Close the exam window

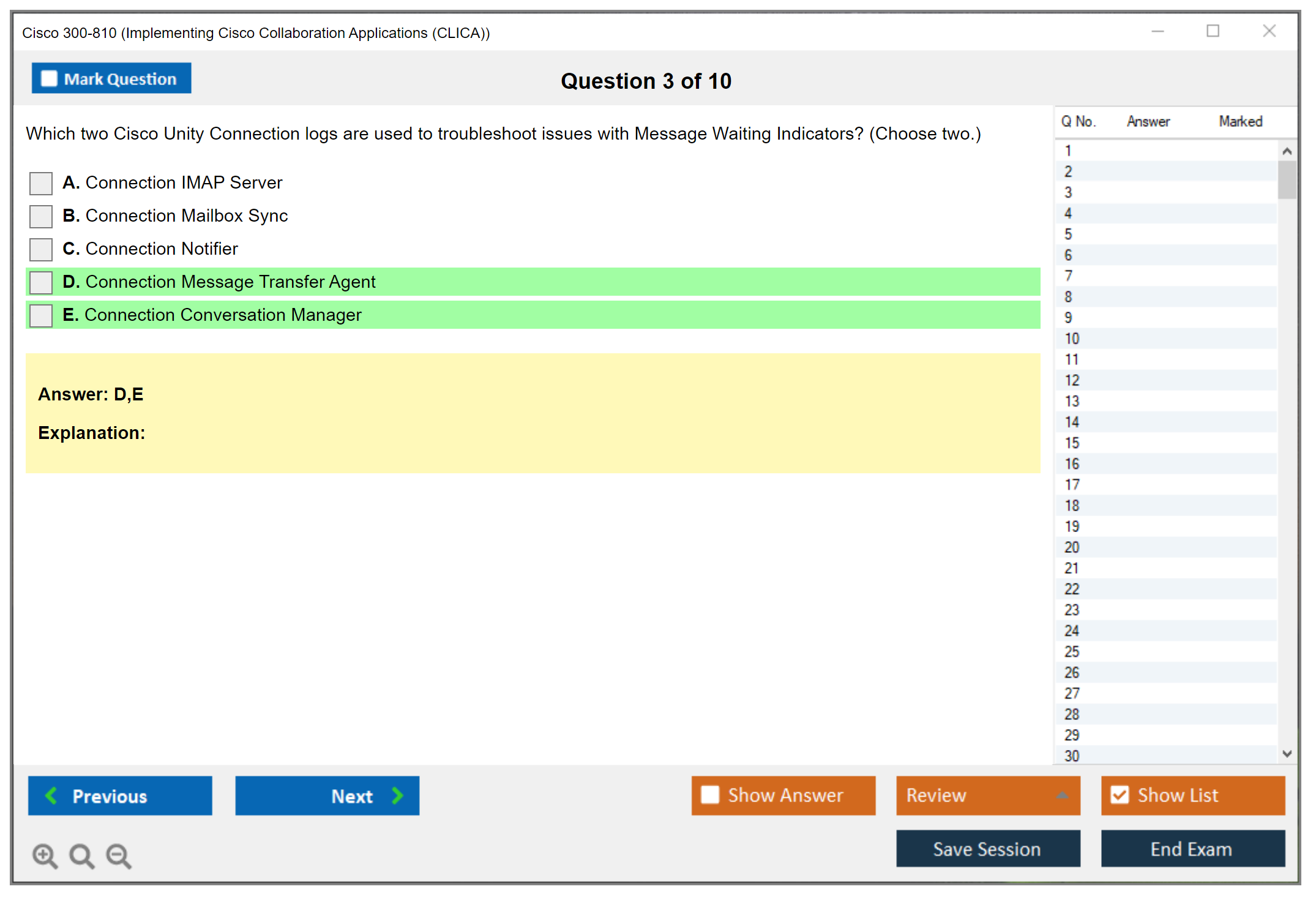[x=1269, y=31]
